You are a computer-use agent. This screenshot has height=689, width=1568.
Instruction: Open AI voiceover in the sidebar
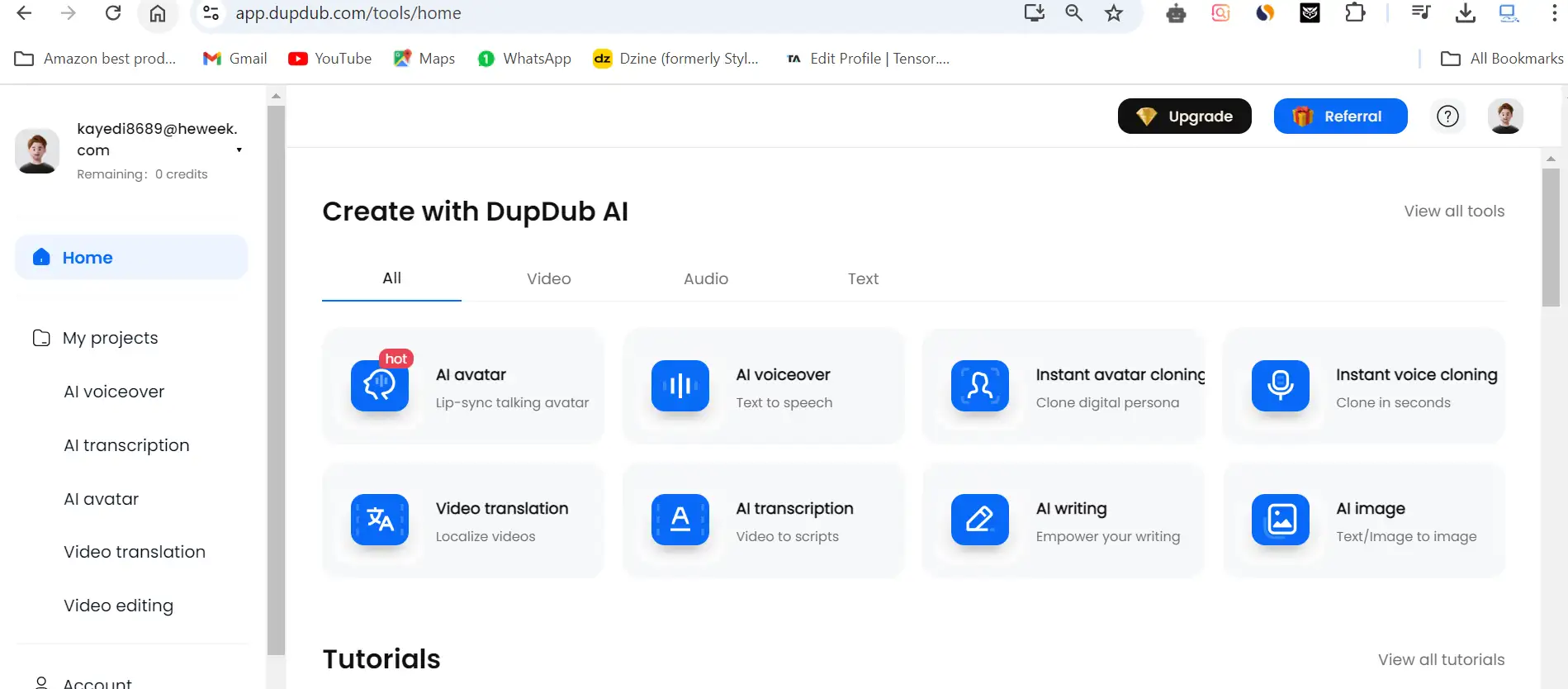click(x=114, y=392)
